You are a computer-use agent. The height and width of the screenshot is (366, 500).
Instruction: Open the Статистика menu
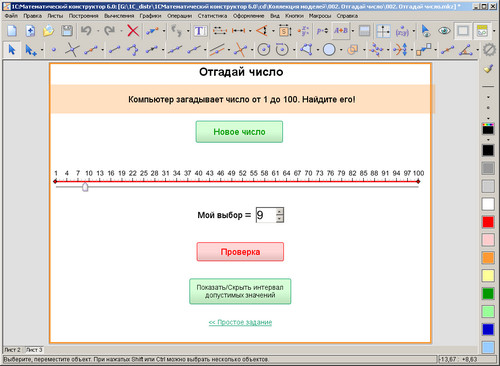(x=212, y=16)
